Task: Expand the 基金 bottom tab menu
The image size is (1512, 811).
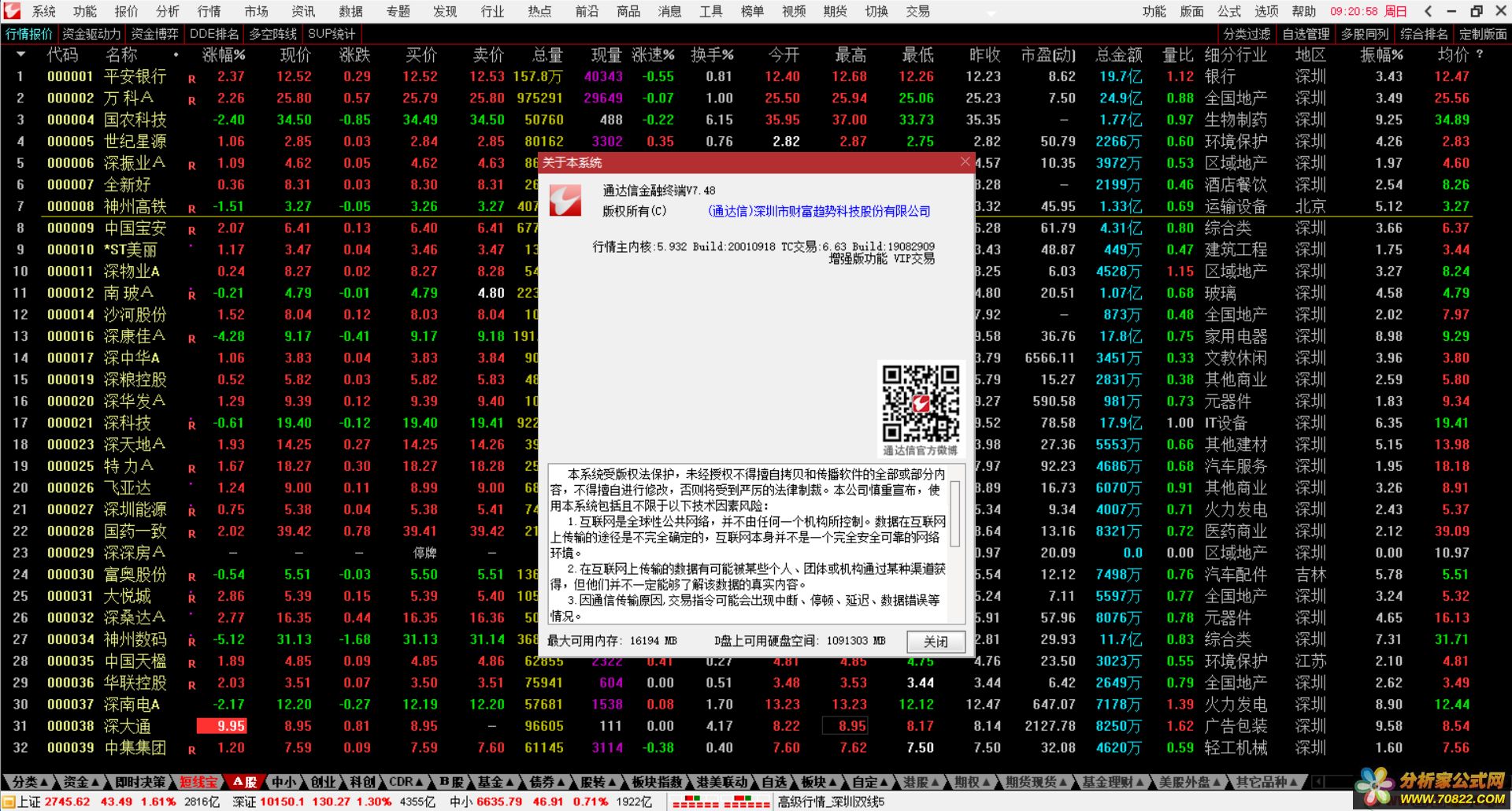Action: pos(495,782)
